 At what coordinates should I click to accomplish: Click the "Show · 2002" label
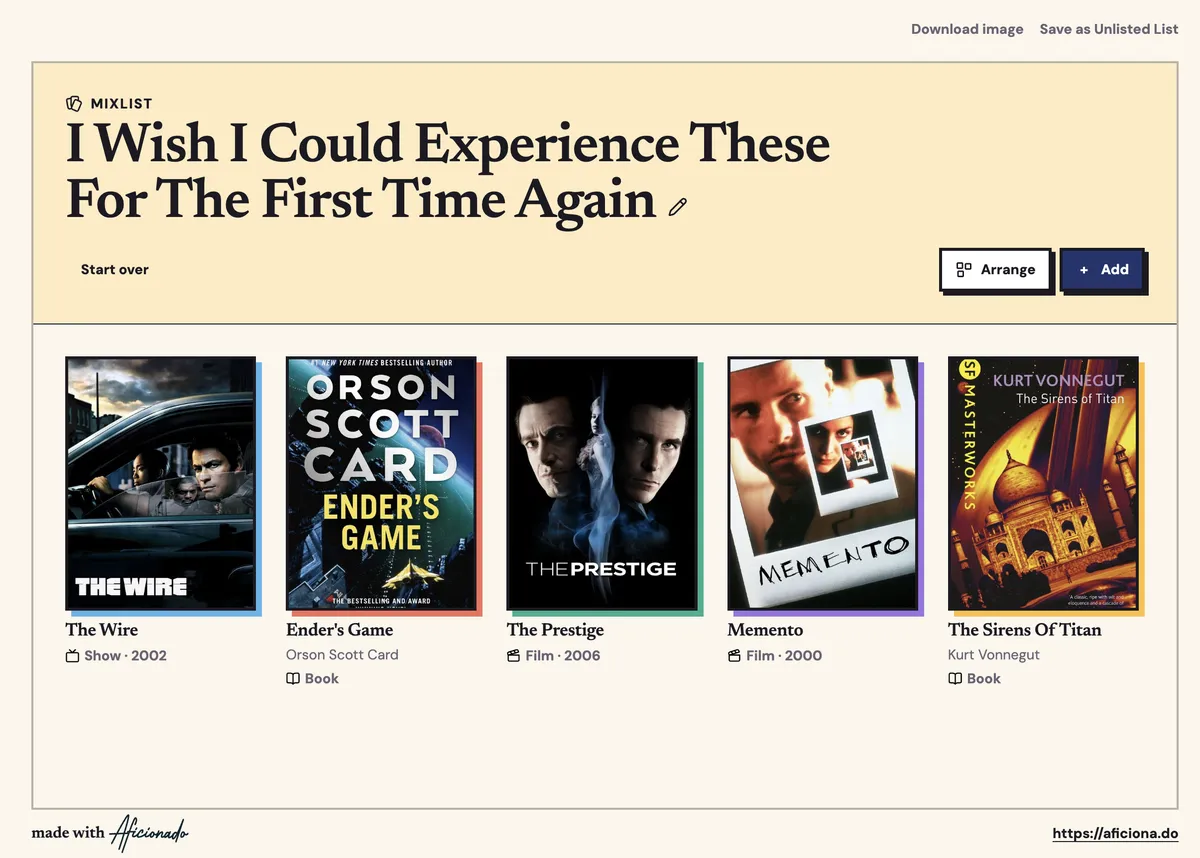(x=125, y=656)
